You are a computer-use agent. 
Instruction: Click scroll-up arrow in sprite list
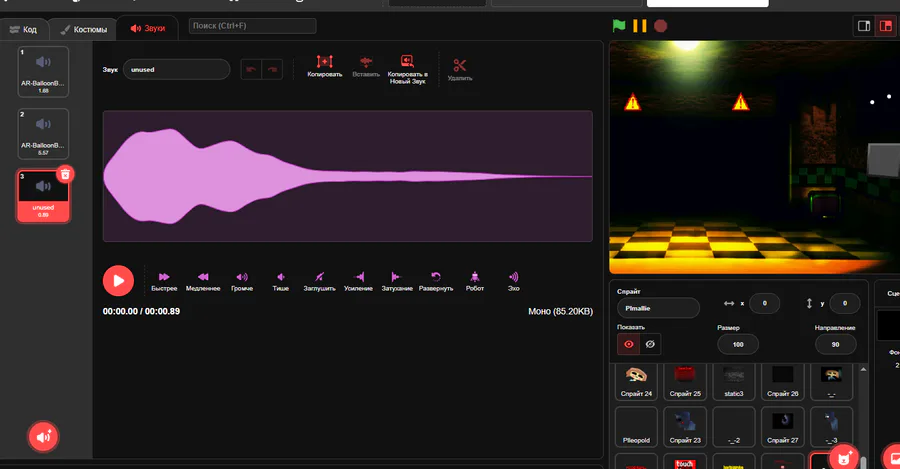pyautogui.click(x=863, y=370)
